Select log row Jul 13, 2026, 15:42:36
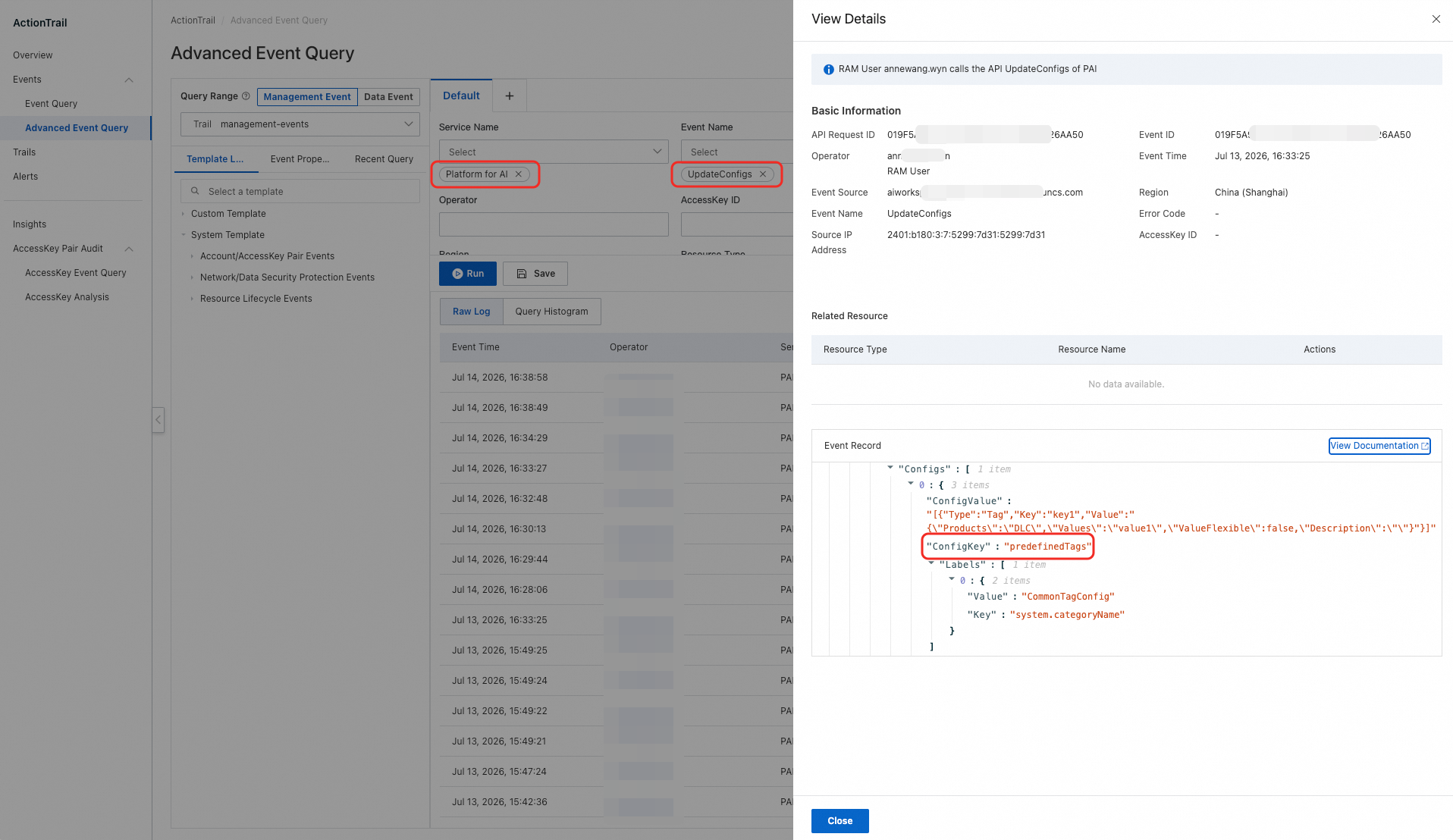1453x840 pixels. click(616, 802)
